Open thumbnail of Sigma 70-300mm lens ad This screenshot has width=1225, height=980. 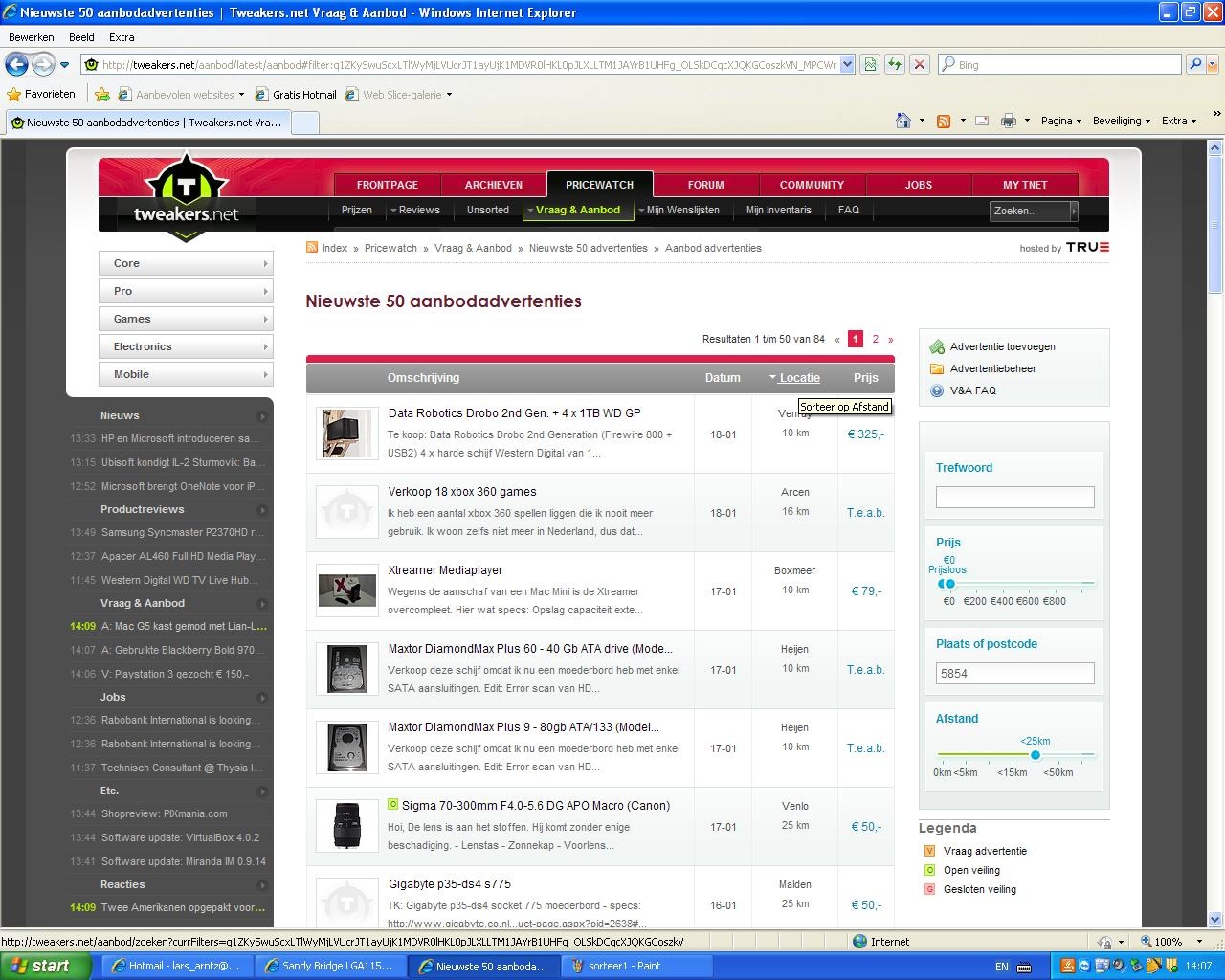coord(346,826)
